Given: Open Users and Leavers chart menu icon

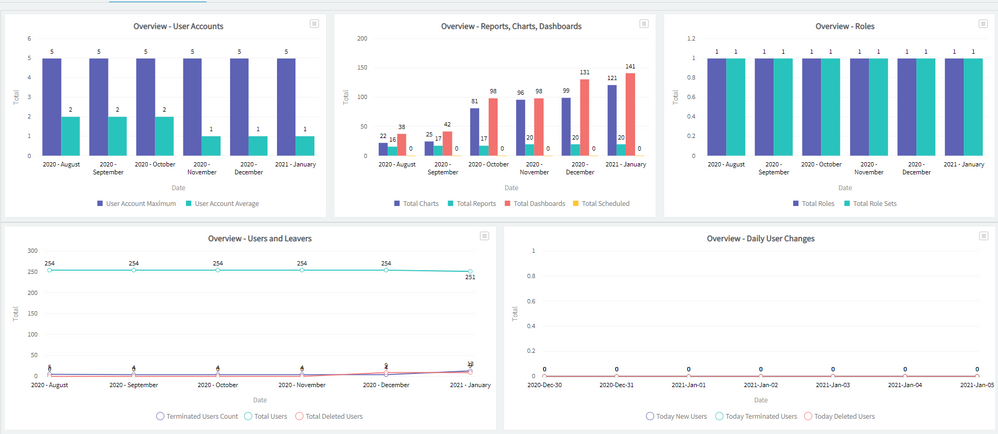Looking at the screenshot, I should click(484, 236).
